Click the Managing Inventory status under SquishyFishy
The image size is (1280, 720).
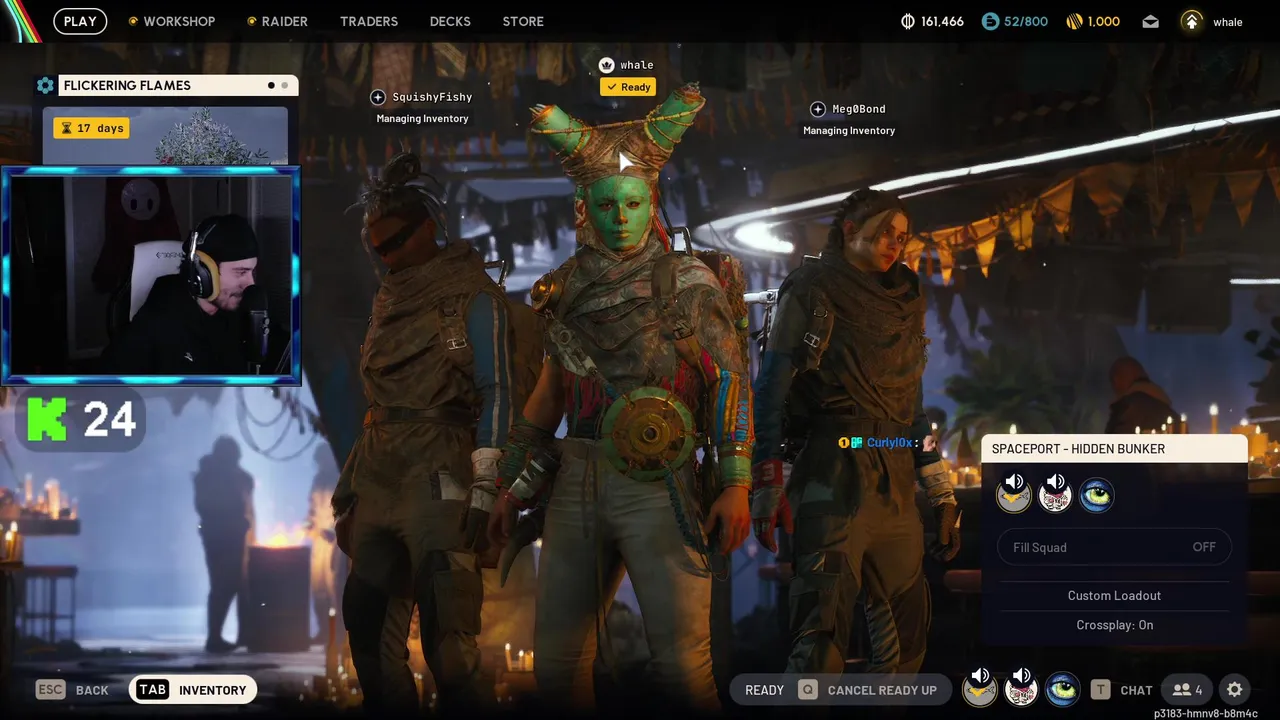pyautogui.click(x=422, y=119)
